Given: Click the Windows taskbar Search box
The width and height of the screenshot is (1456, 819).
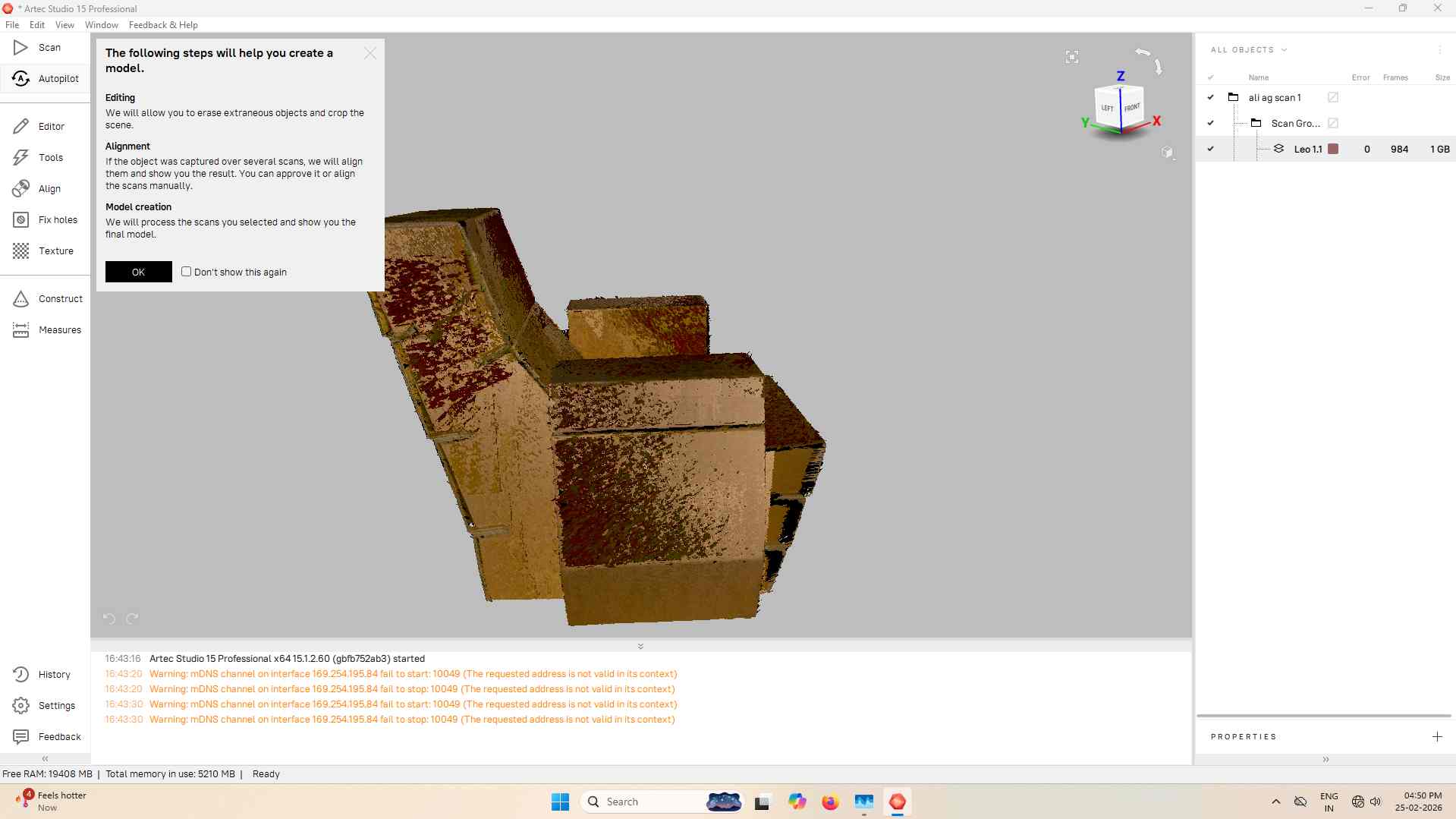Looking at the screenshot, I should [x=662, y=802].
